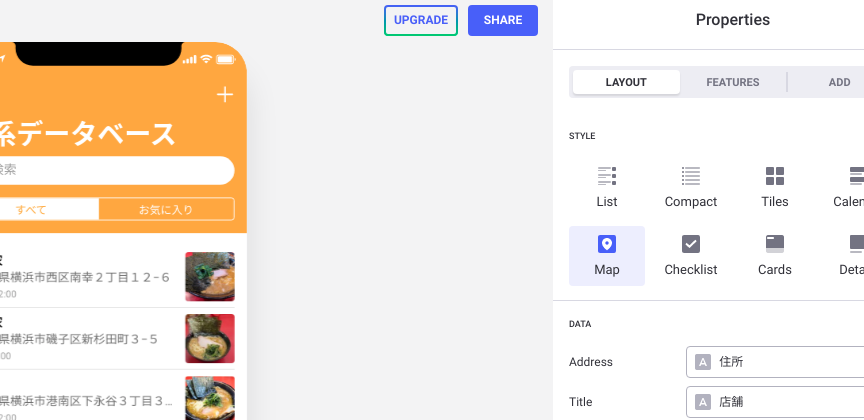Pick the Map style icon
The width and height of the screenshot is (864, 420).
[606, 245]
